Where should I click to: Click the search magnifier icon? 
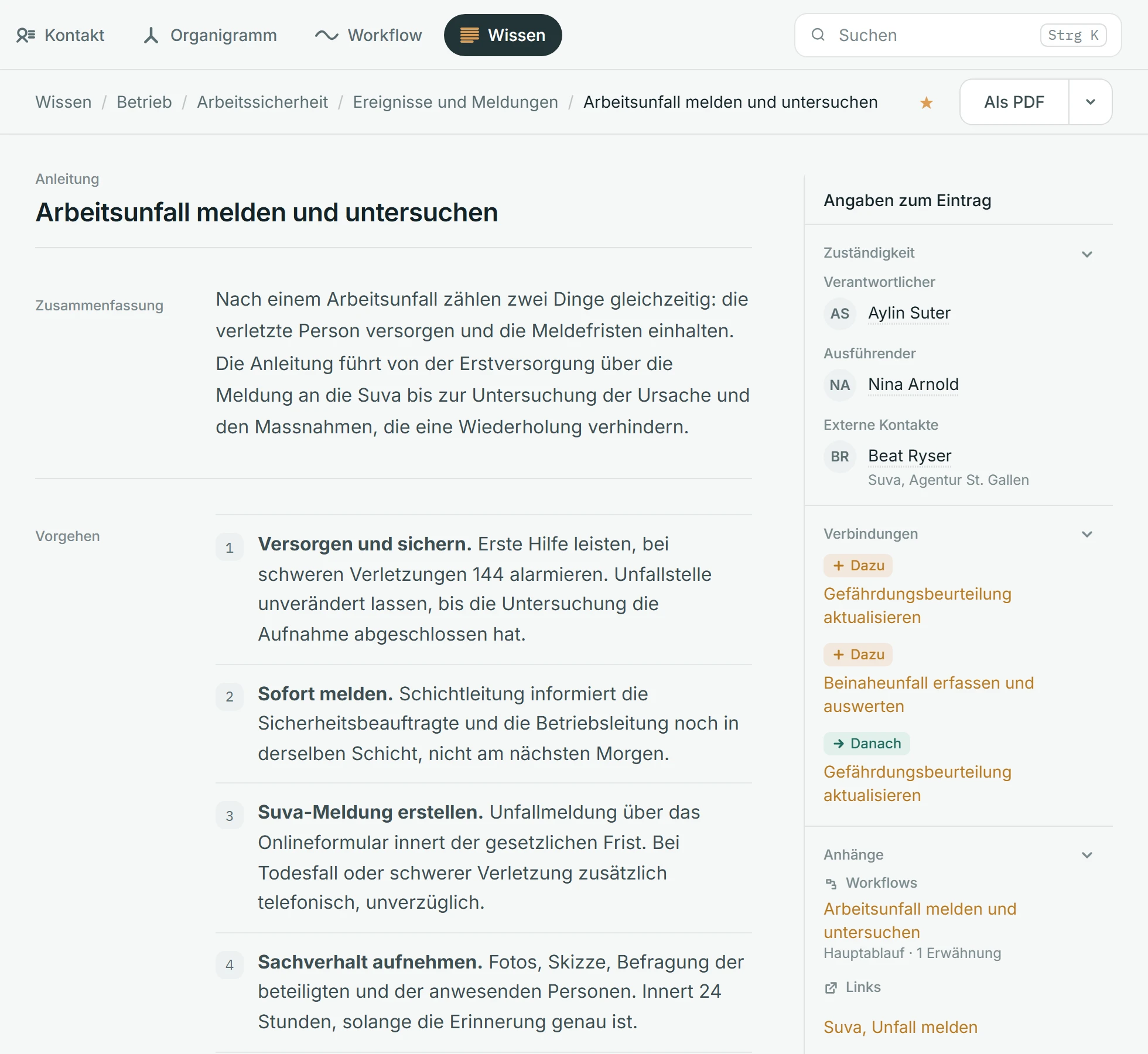(818, 35)
